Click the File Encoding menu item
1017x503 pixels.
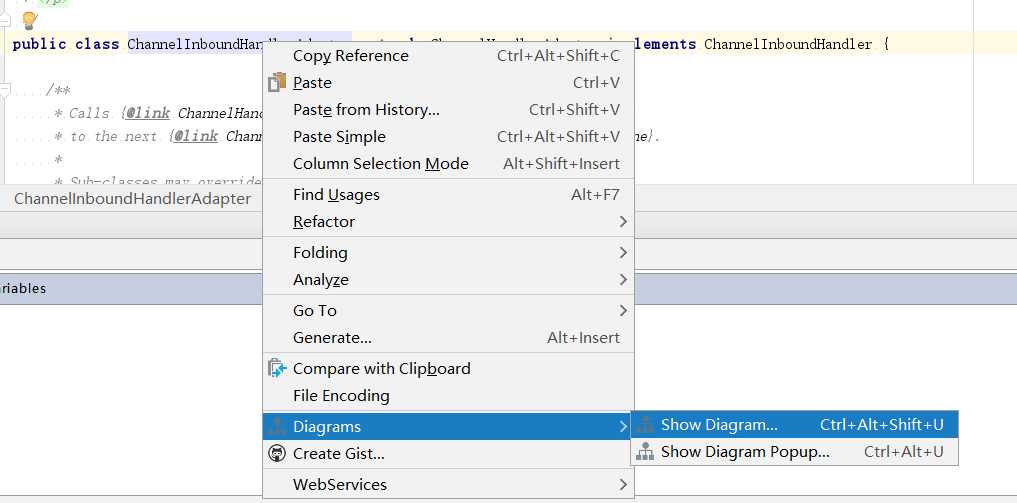pyautogui.click(x=341, y=396)
